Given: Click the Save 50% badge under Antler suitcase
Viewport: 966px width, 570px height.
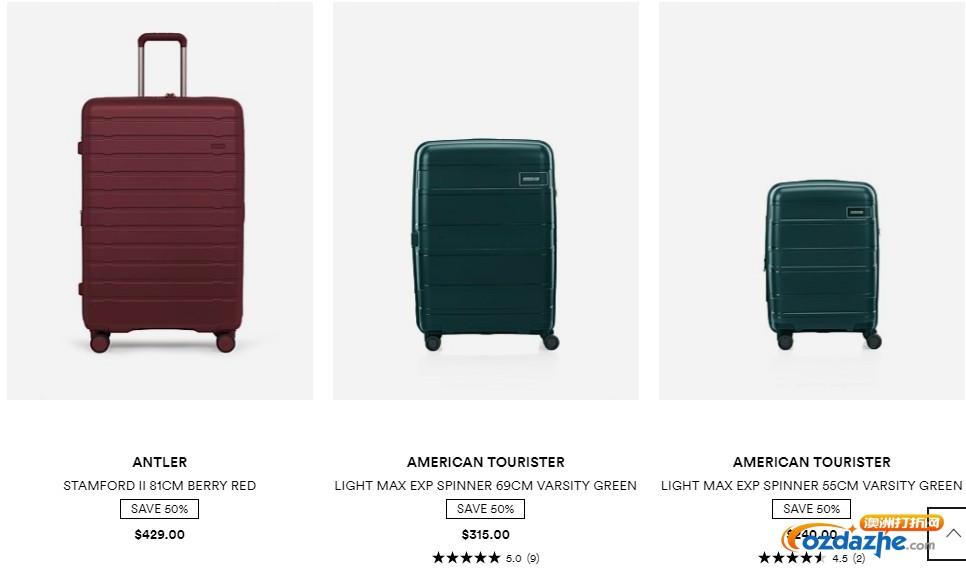Looking at the screenshot, I should point(160,509).
